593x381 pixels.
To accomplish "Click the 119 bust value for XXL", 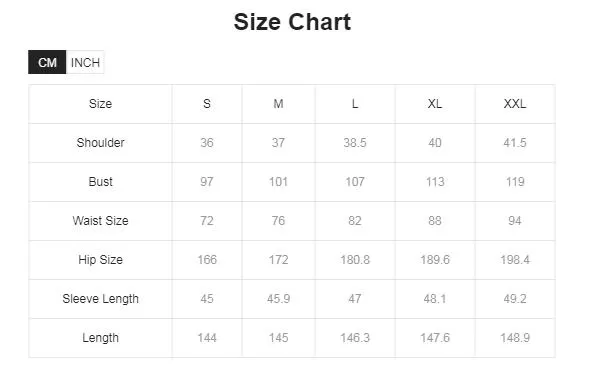I will [515, 182].
